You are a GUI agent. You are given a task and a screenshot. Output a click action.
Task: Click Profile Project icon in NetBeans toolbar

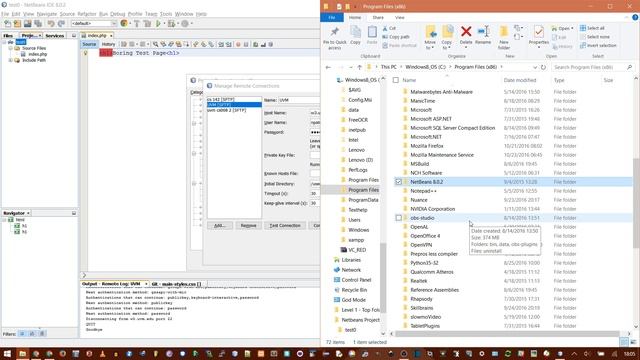coord(185,24)
